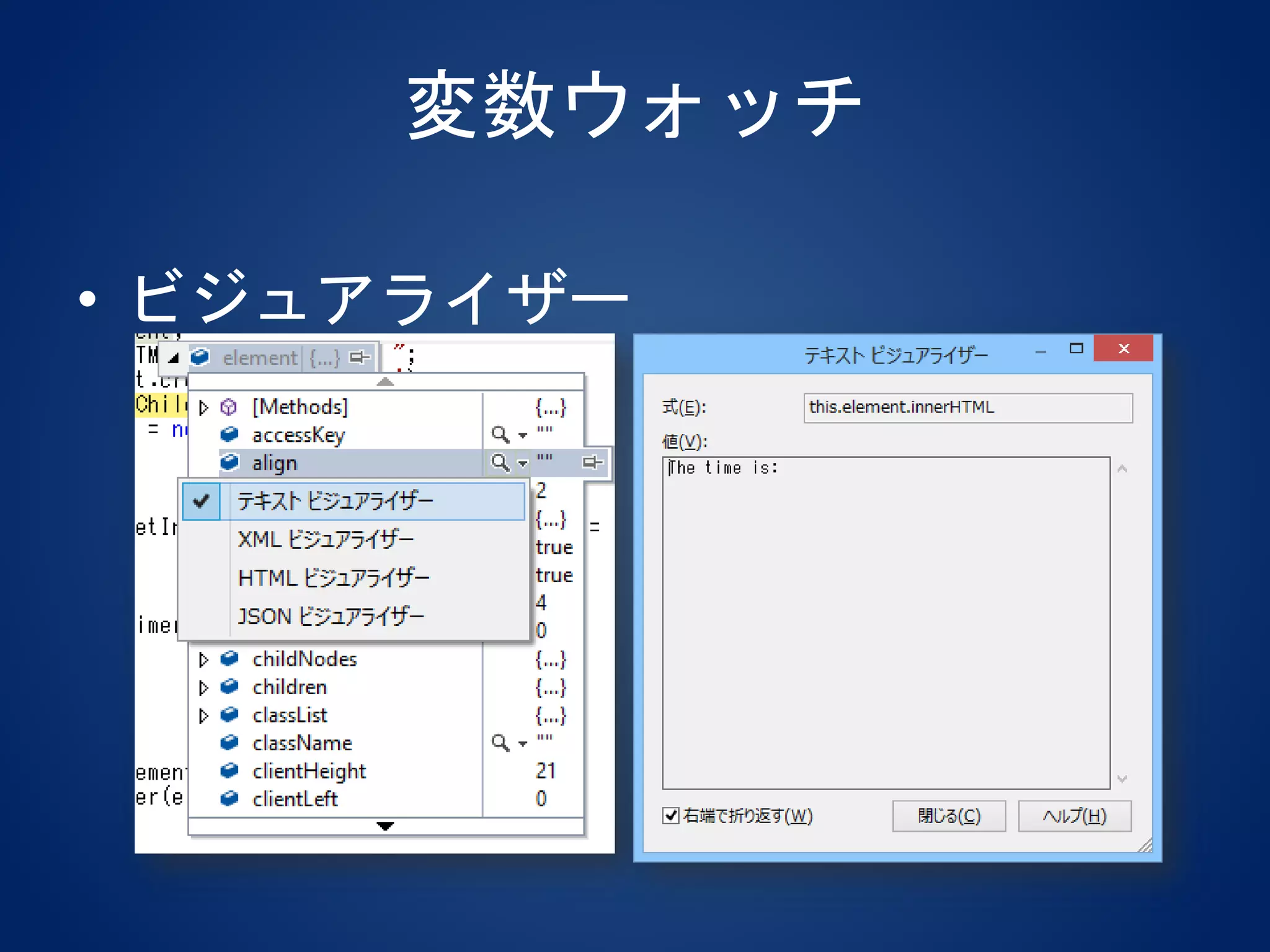Click the "clientHeight" property name
Image resolution: width=1270 pixels, height=952 pixels.
point(309,772)
